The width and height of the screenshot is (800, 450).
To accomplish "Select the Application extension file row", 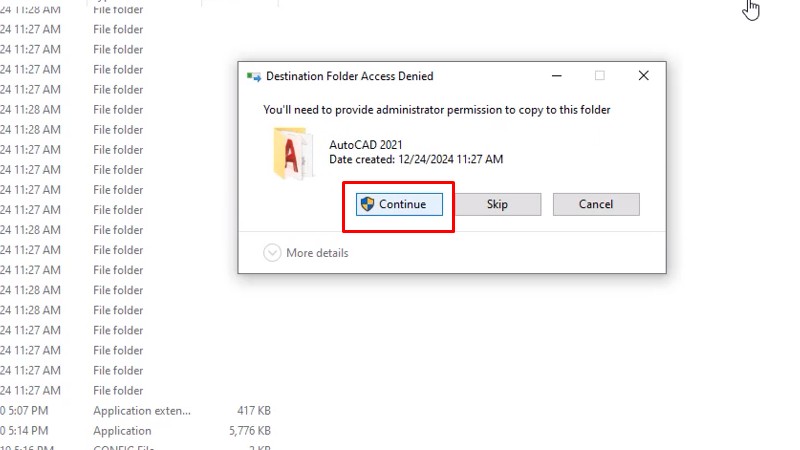I will [141, 410].
